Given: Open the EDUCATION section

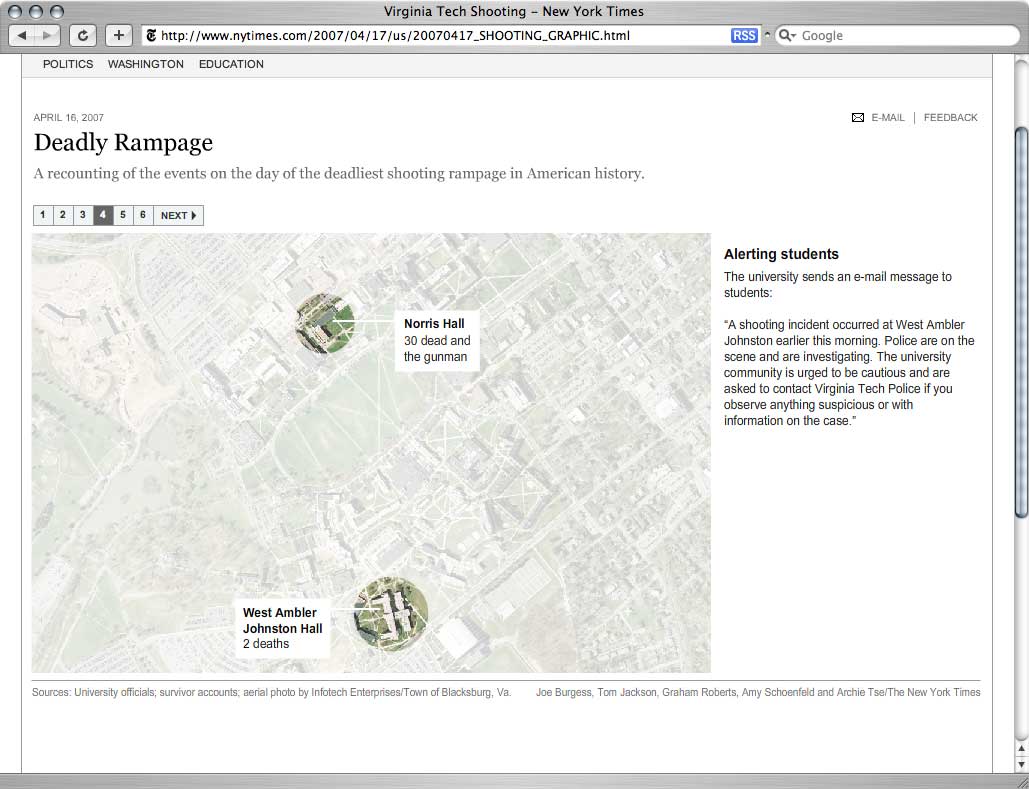Looking at the screenshot, I should click(231, 64).
